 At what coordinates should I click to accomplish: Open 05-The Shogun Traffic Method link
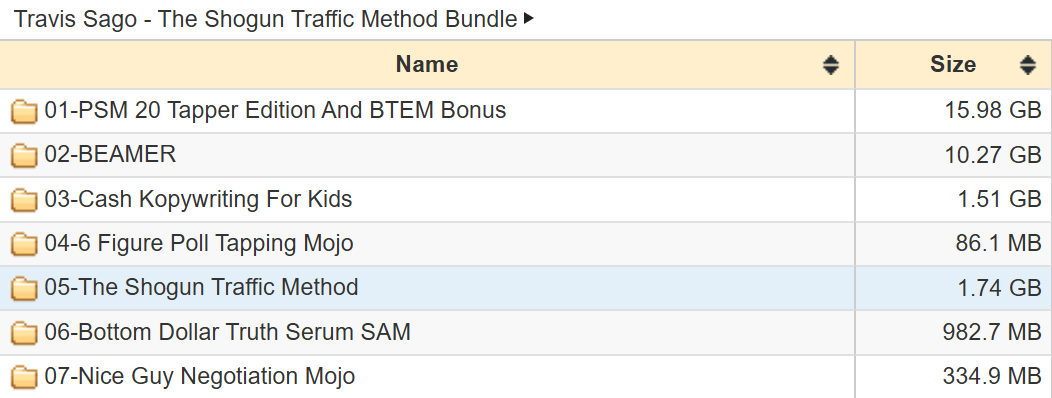[201, 287]
